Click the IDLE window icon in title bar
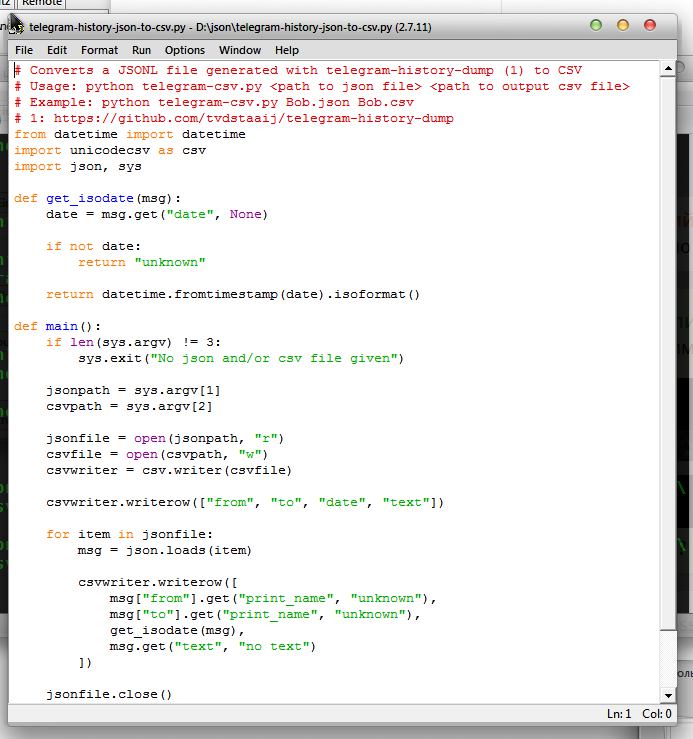The width and height of the screenshot is (693, 739). click(16, 27)
